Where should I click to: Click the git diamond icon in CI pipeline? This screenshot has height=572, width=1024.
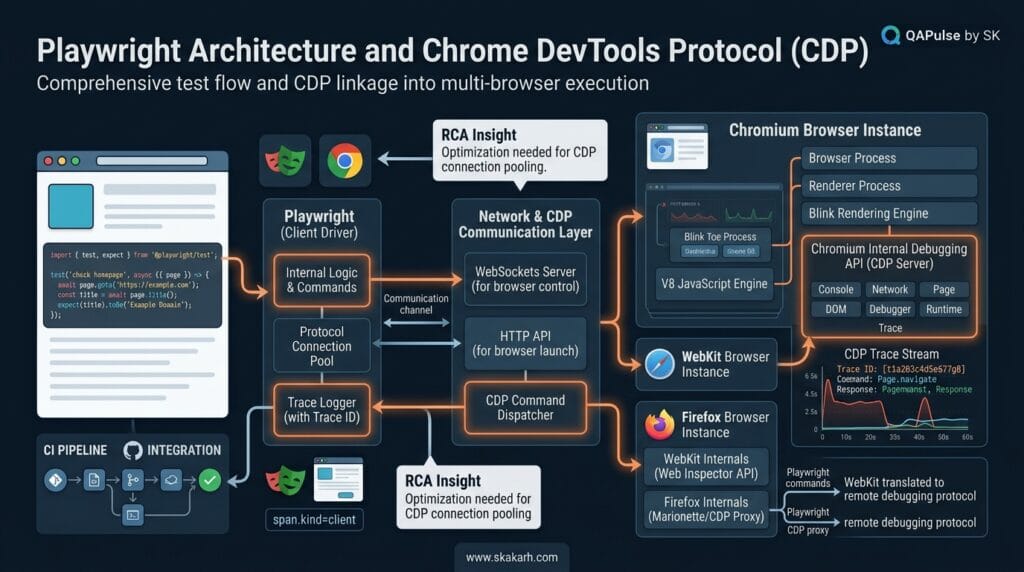pos(56,480)
